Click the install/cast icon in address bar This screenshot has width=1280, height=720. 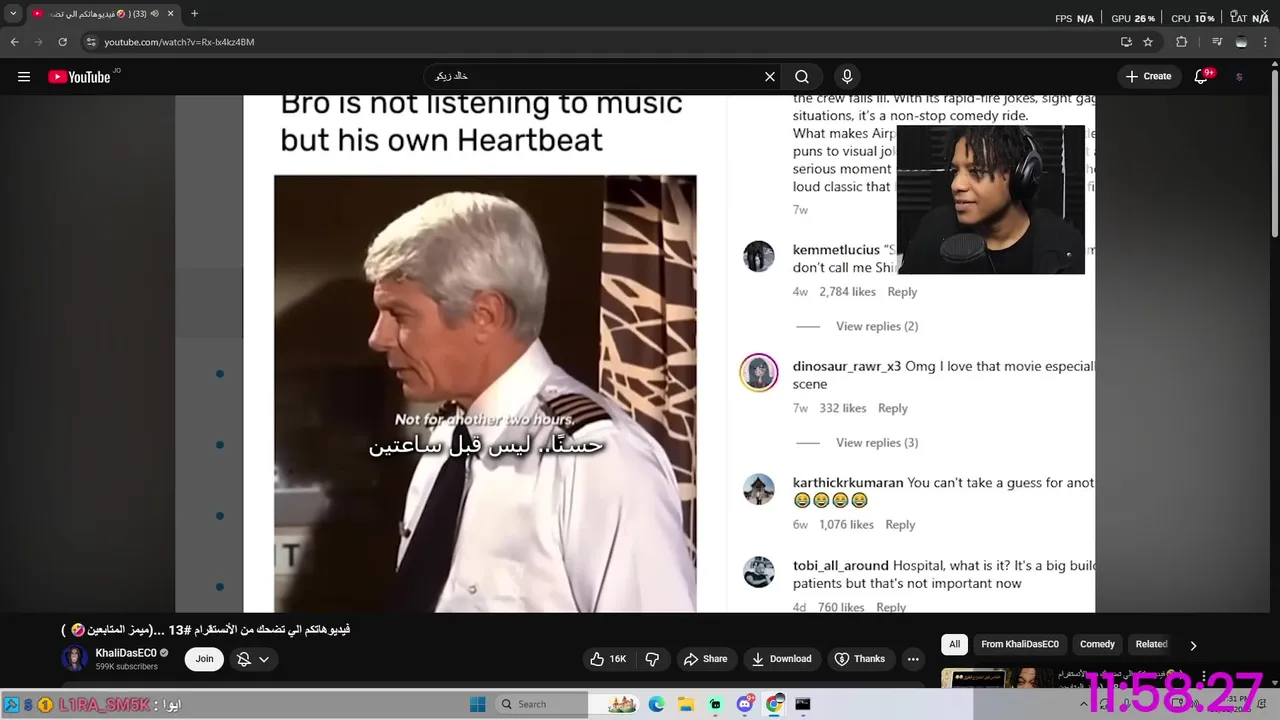pyautogui.click(x=1126, y=42)
